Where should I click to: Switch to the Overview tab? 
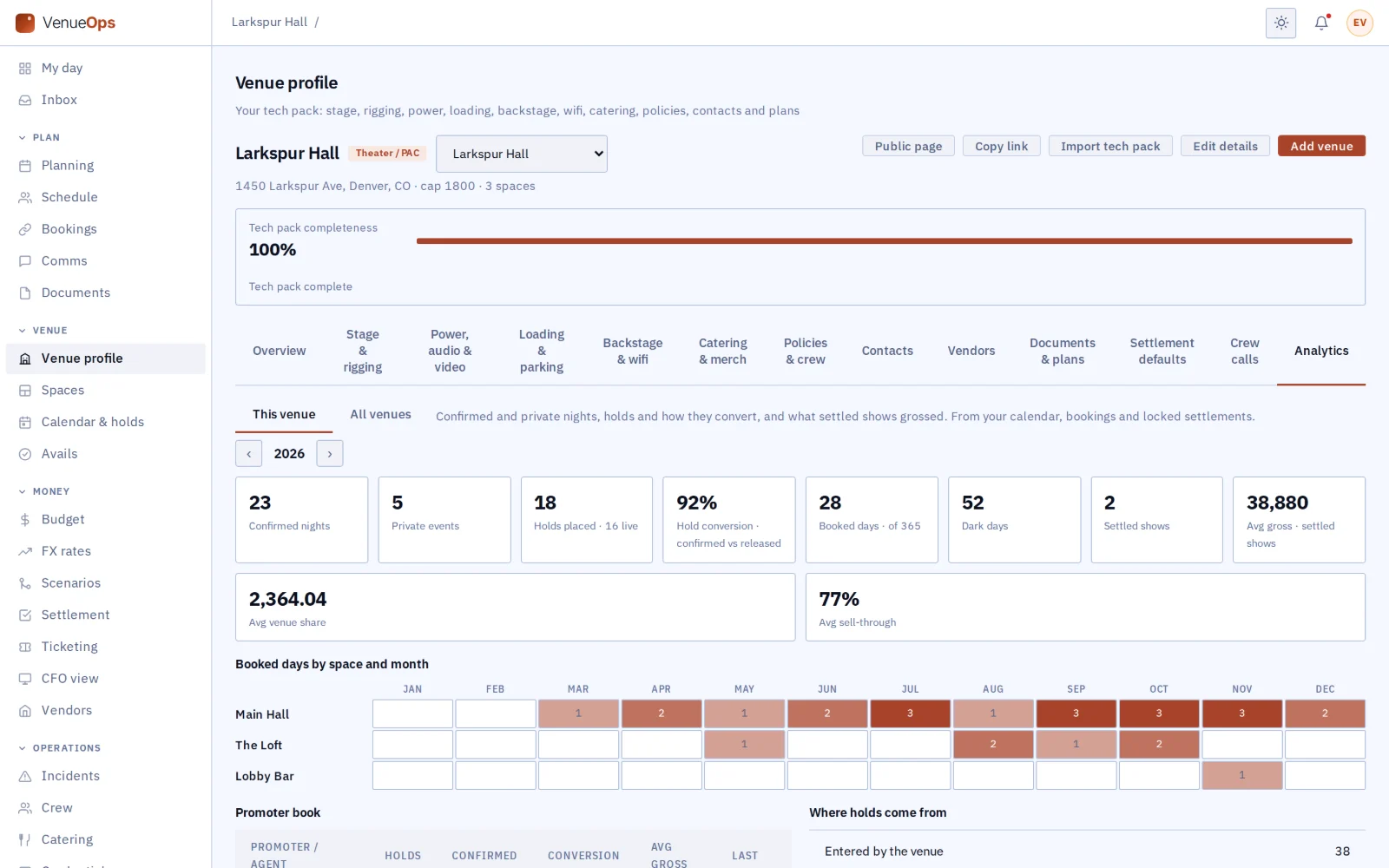[280, 351]
